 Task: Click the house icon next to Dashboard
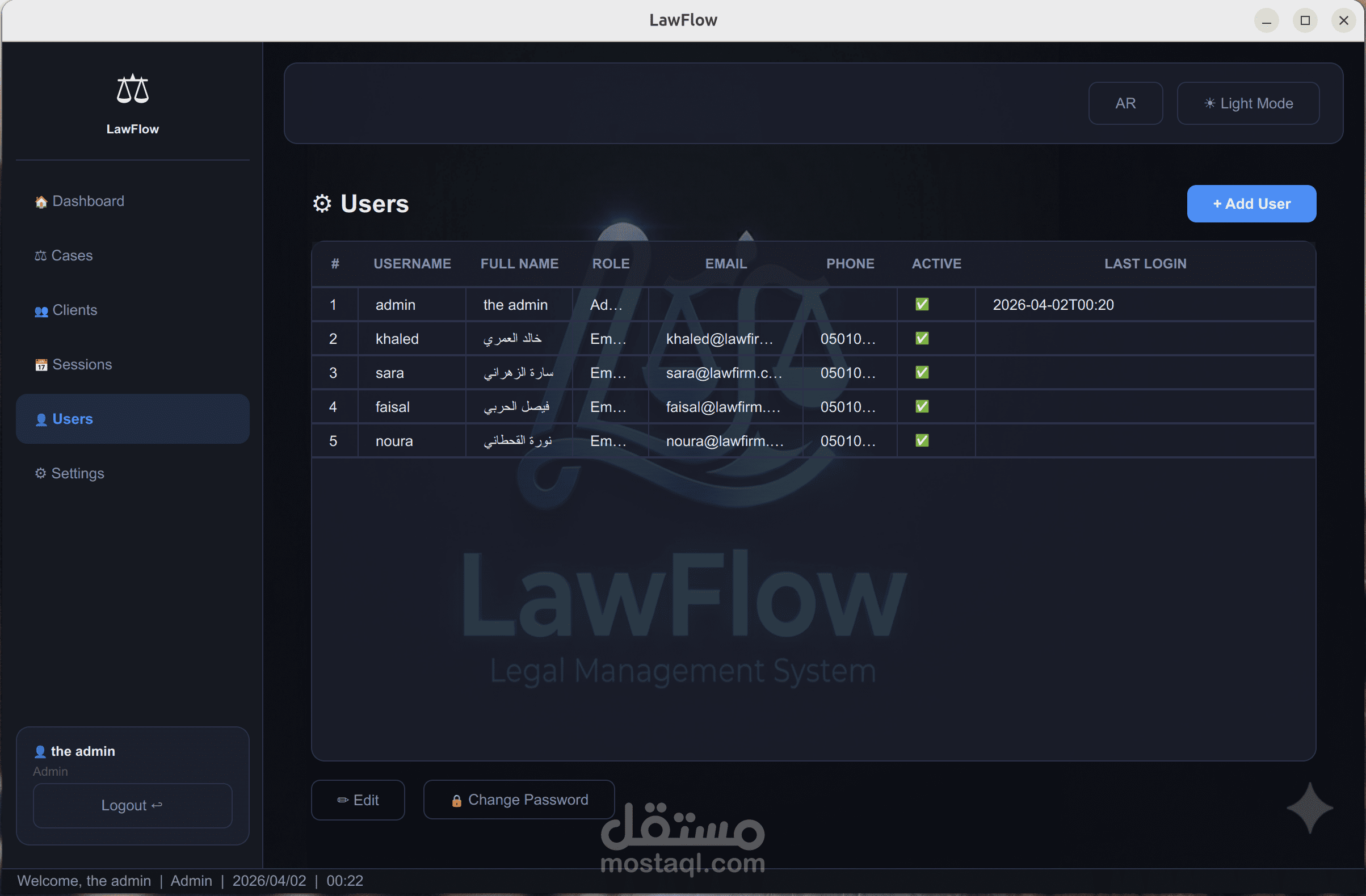coord(41,202)
